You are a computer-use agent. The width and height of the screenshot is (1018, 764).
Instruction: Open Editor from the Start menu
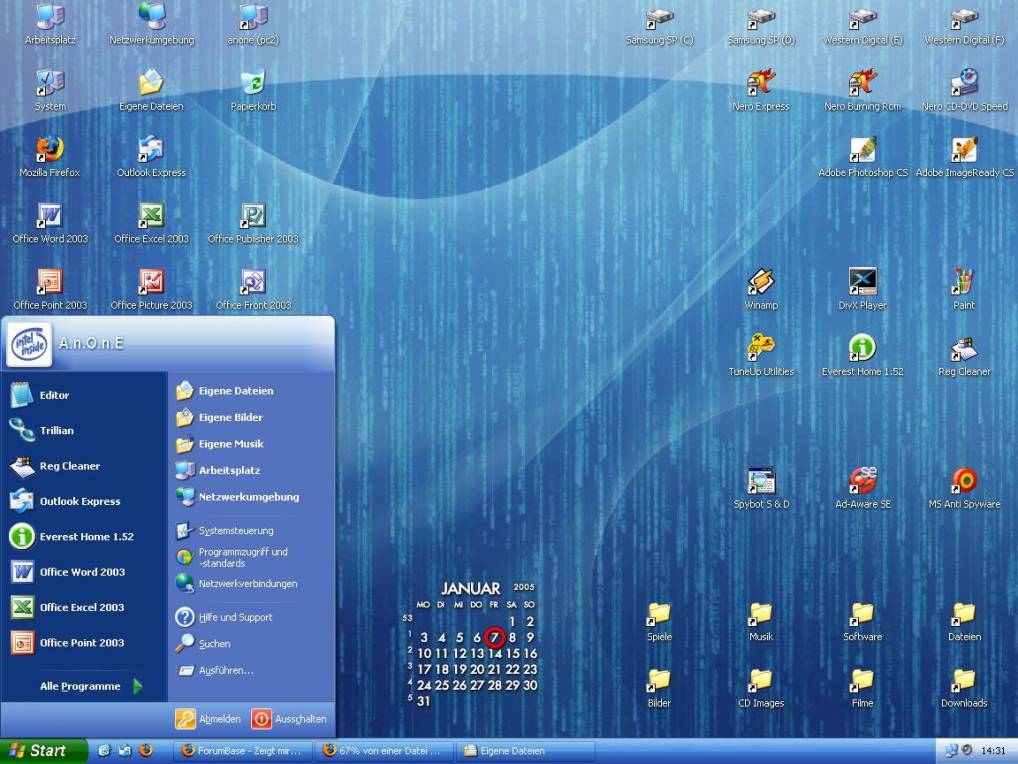click(84, 395)
